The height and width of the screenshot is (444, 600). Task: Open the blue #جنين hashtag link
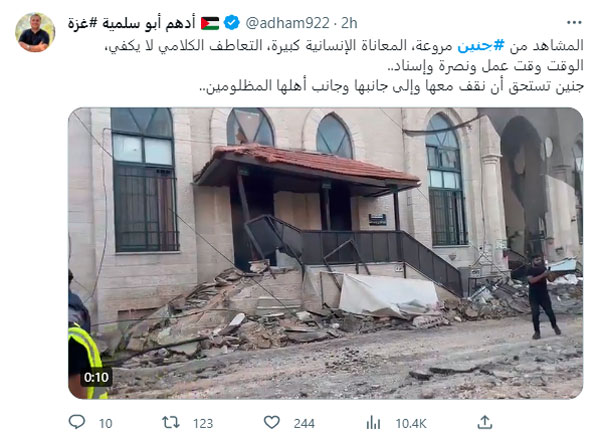coord(481,46)
